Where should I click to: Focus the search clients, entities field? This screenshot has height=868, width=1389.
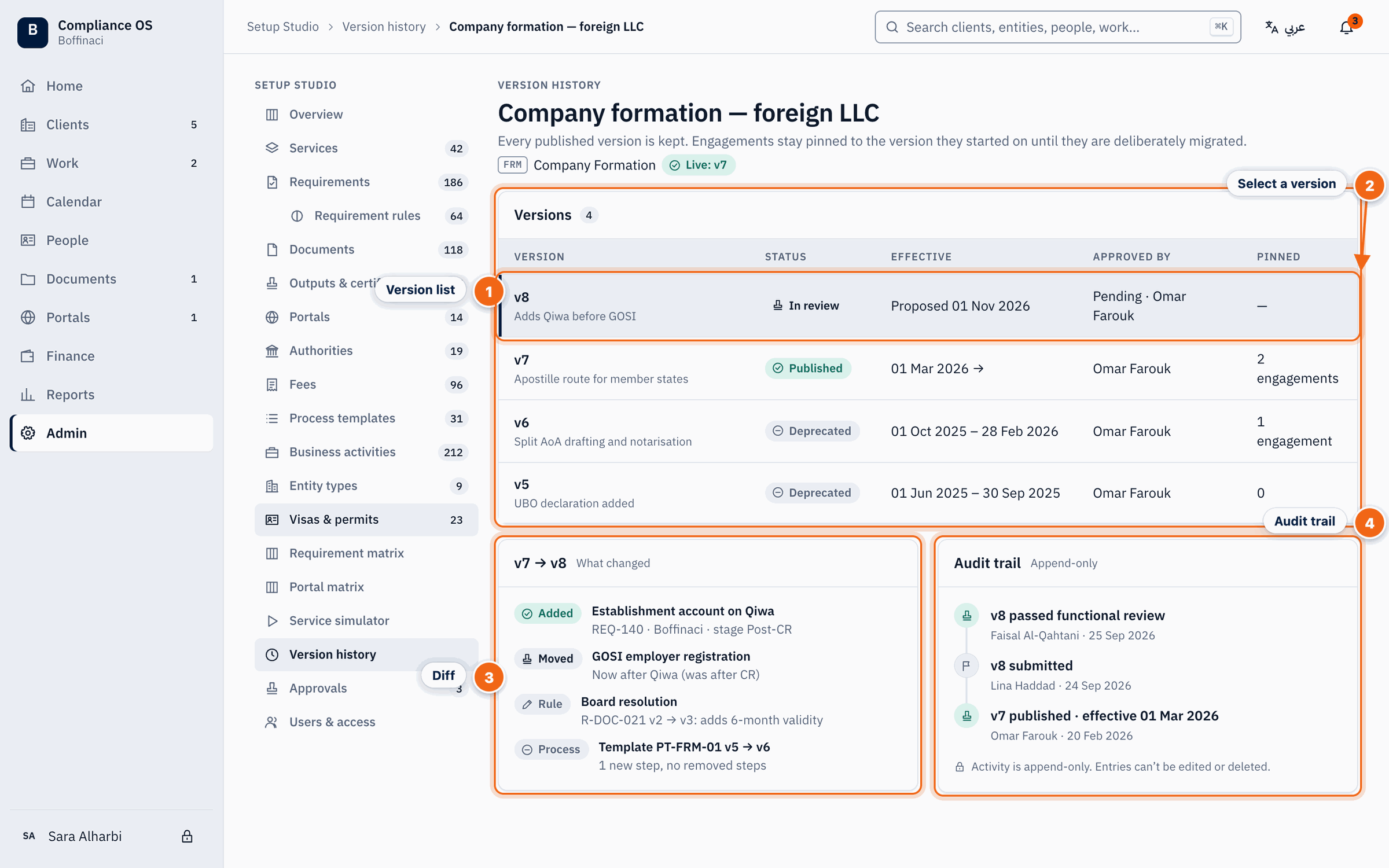pyautogui.click(x=1057, y=27)
